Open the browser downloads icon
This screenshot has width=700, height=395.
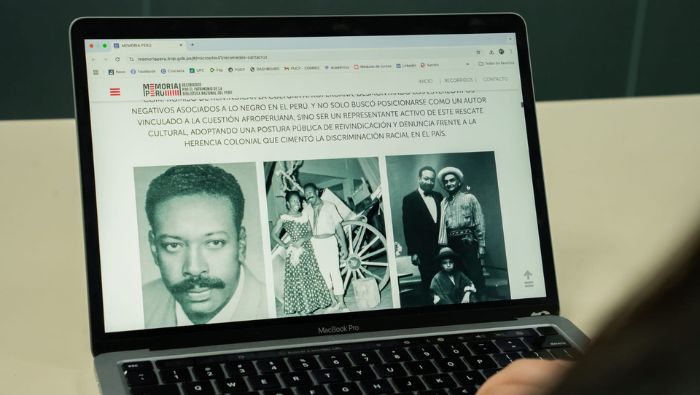click(491, 52)
